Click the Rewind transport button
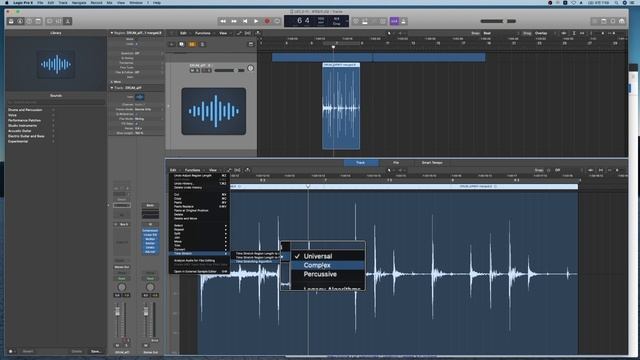640x360 pixels. 223,21
